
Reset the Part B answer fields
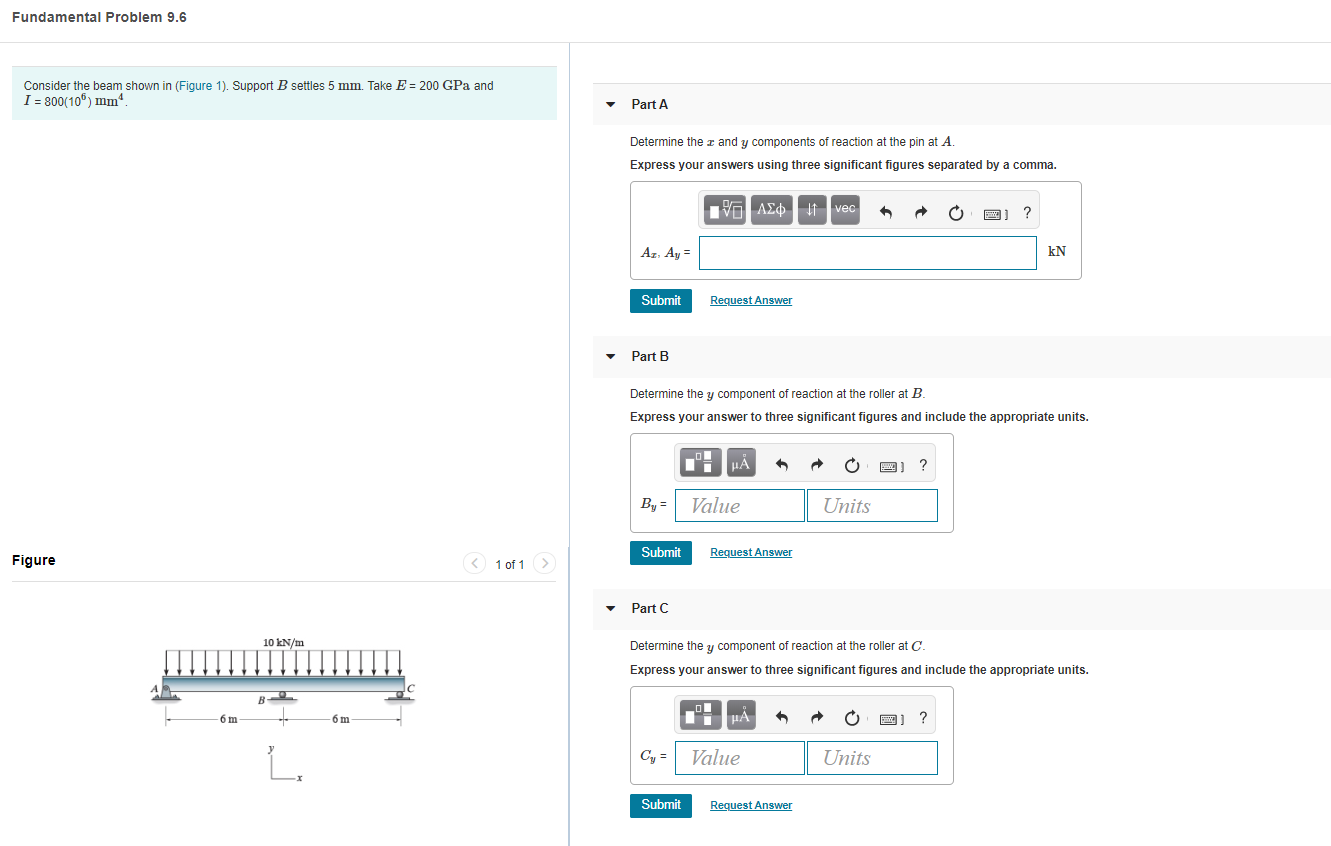pyautogui.click(x=852, y=465)
